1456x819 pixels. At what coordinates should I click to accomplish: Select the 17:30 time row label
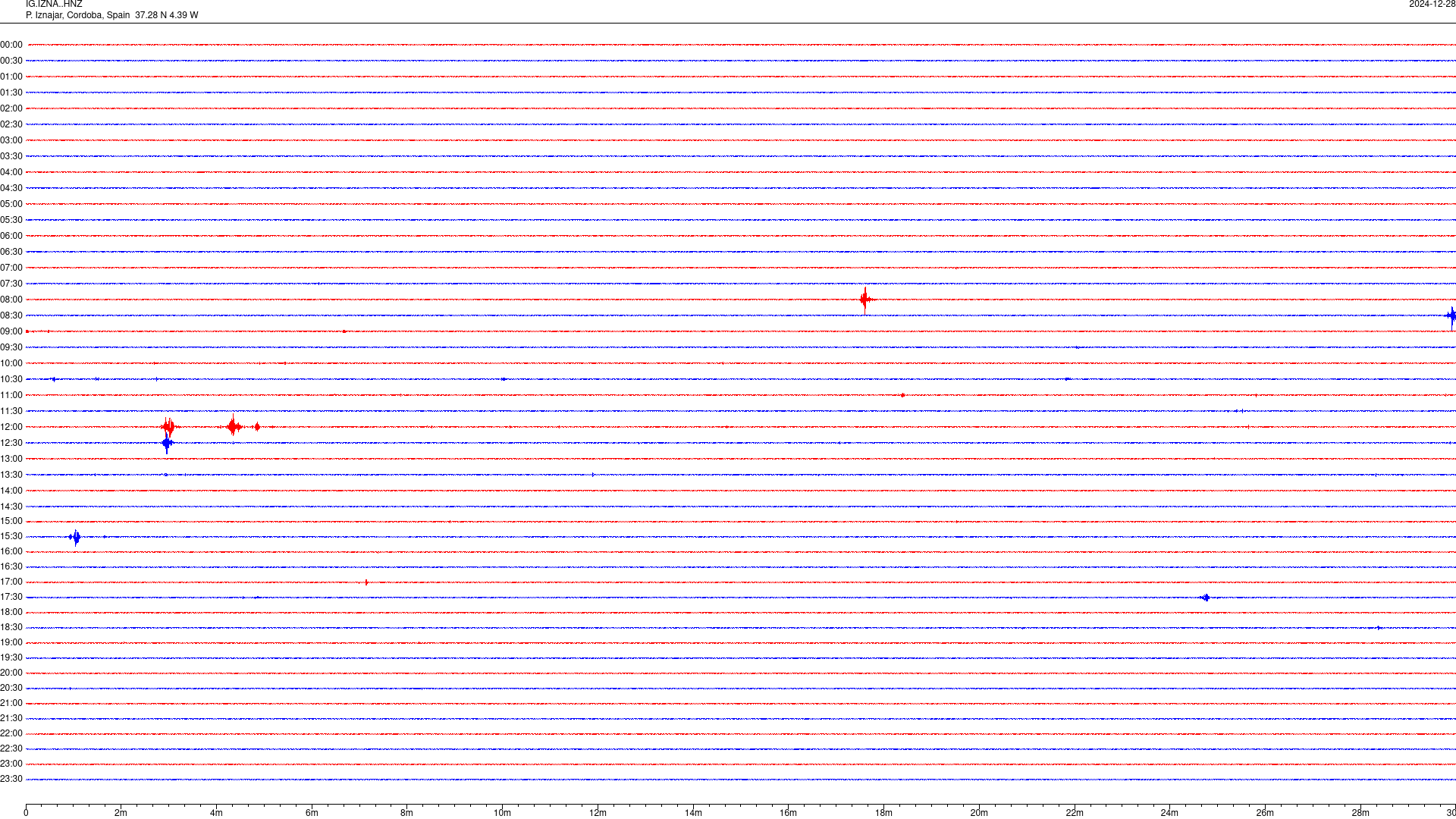click(x=11, y=597)
